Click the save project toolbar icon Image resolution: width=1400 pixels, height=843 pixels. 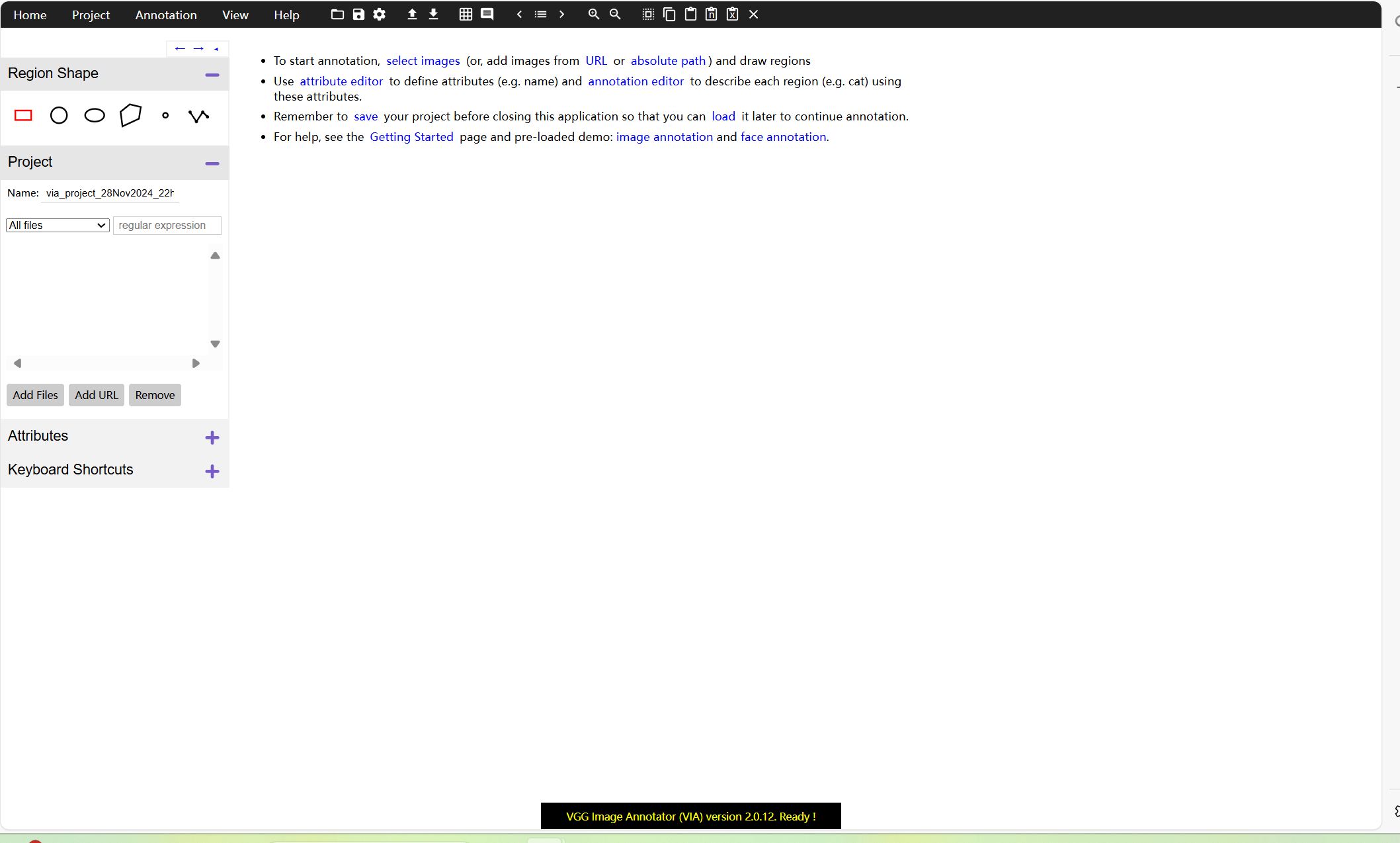(358, 15)
